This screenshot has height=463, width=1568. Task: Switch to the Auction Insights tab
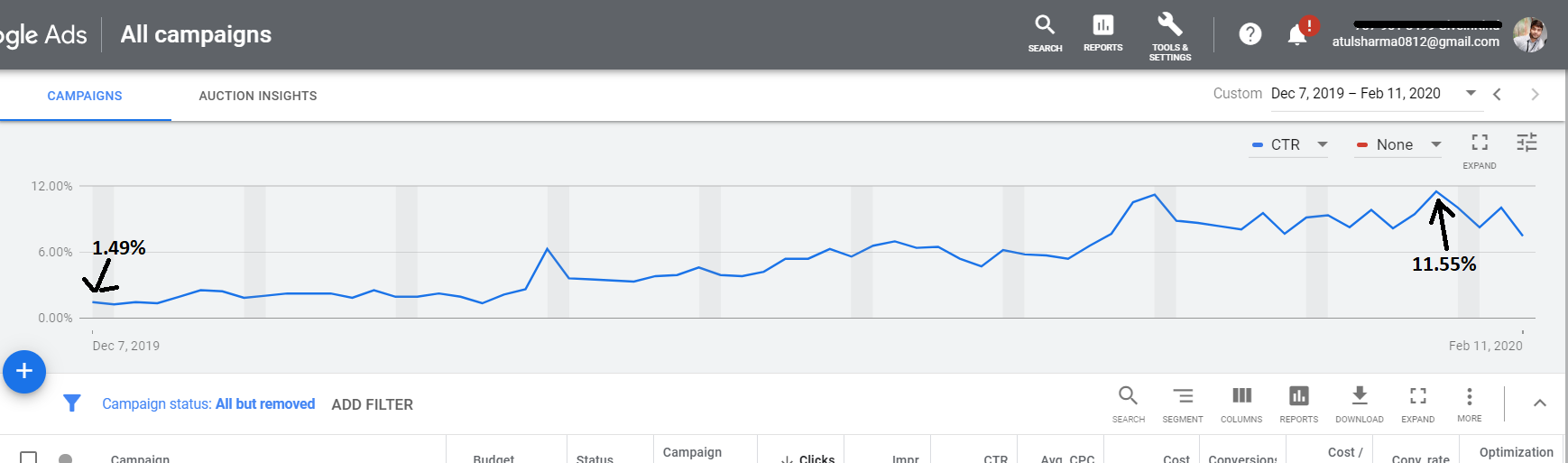[258, 96]
